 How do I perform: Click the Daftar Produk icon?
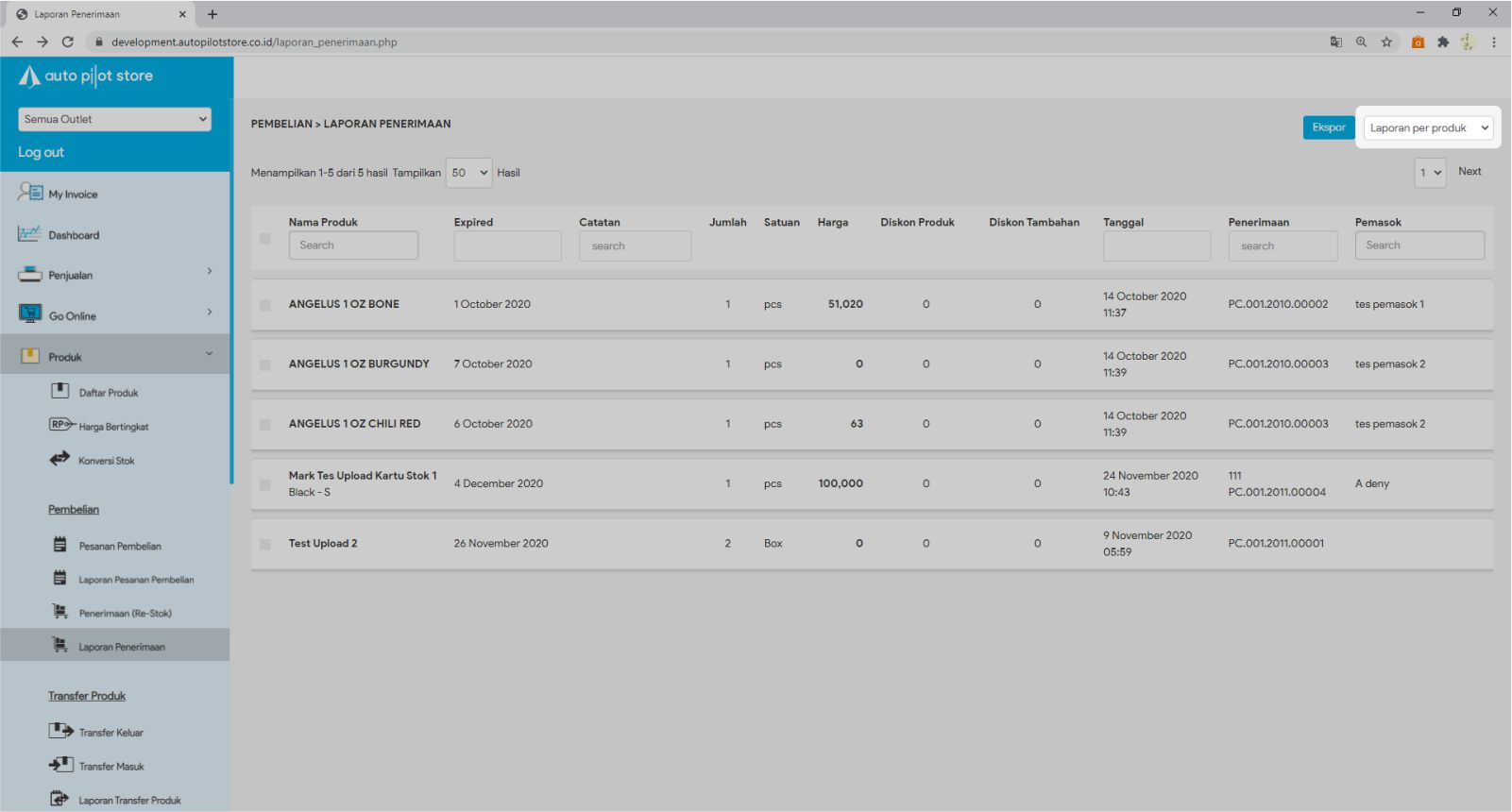click(59, 391)
